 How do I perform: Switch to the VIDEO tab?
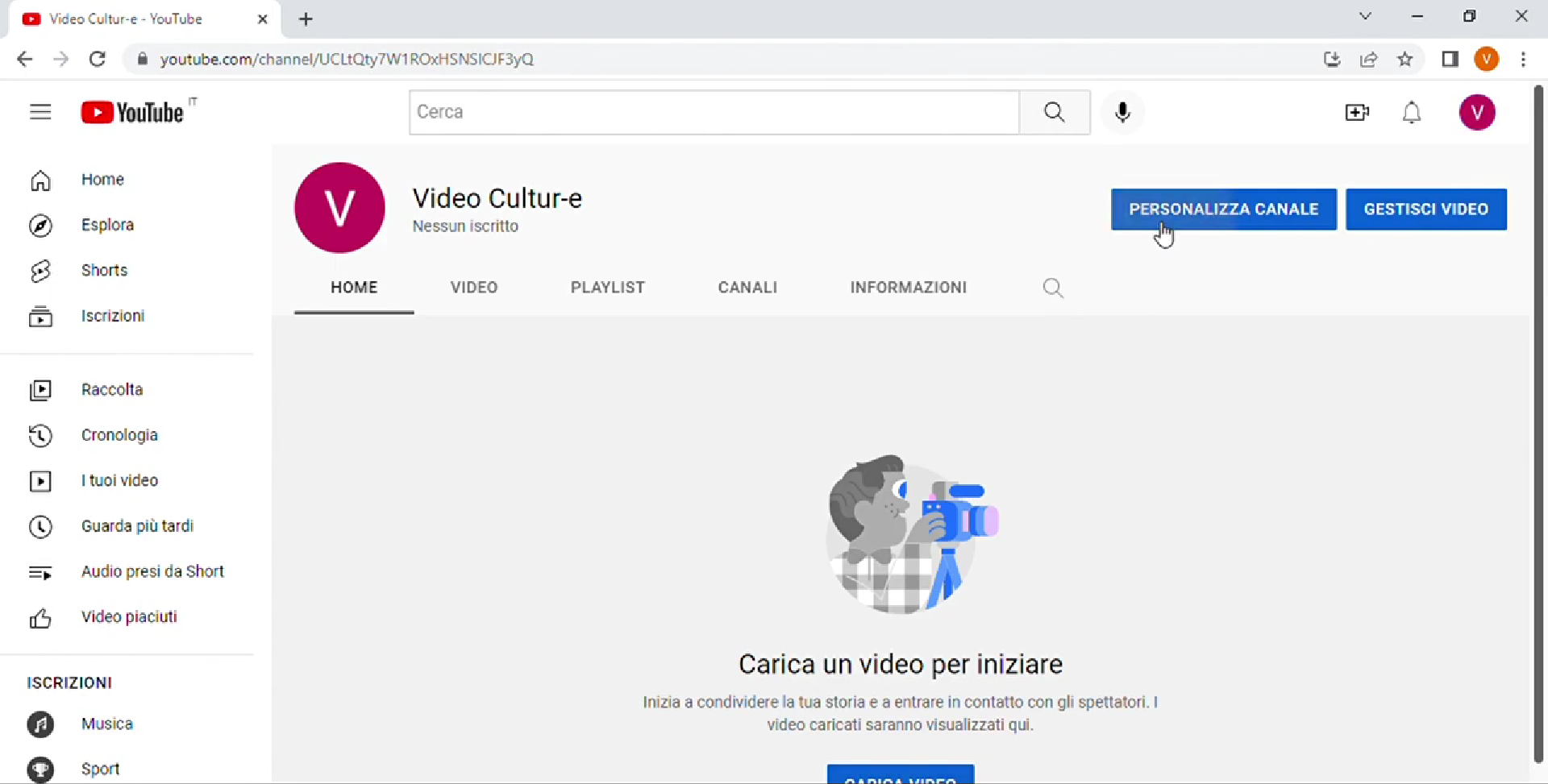(x=474, y=287)
